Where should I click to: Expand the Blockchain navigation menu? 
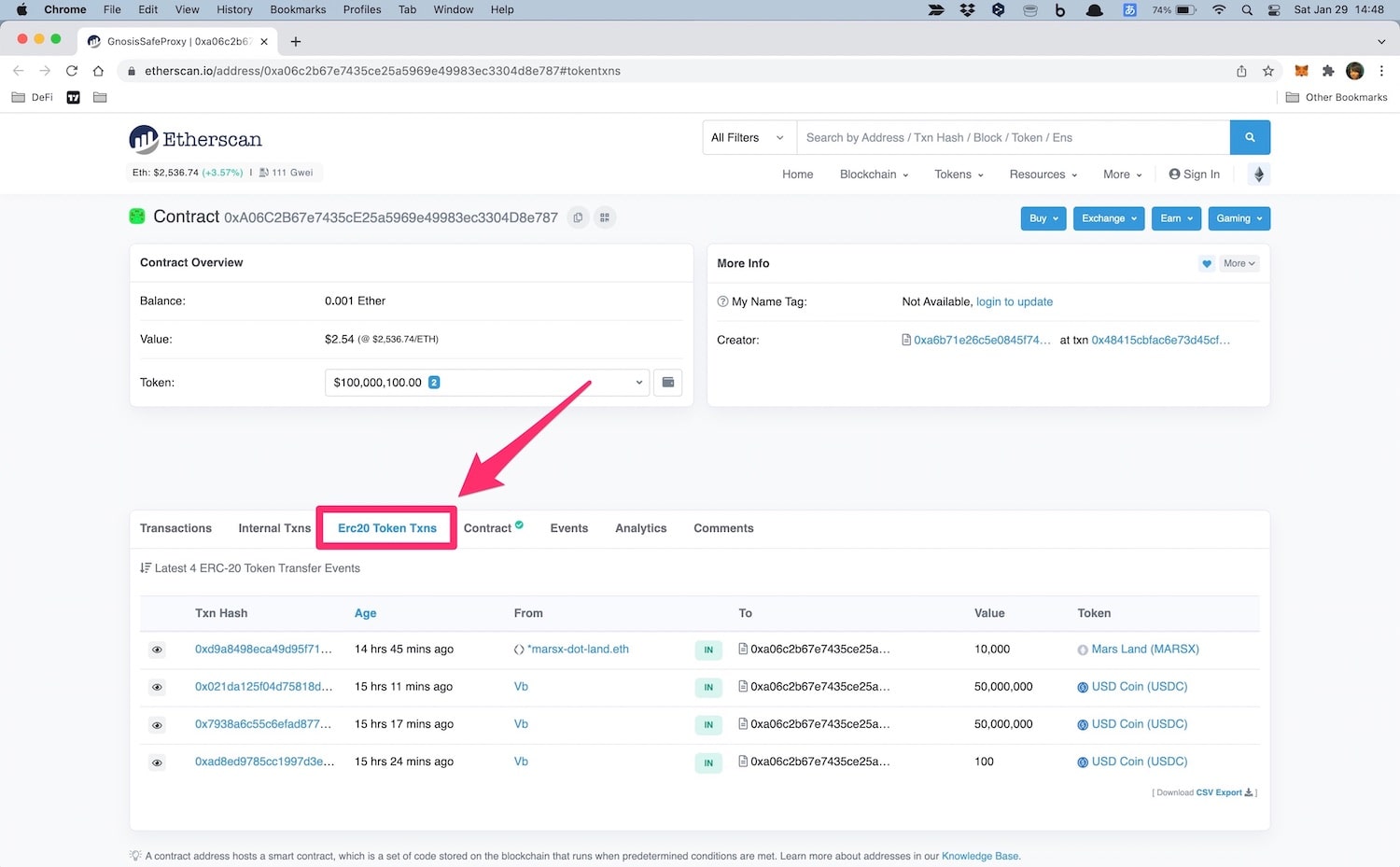tap(874, 175)
